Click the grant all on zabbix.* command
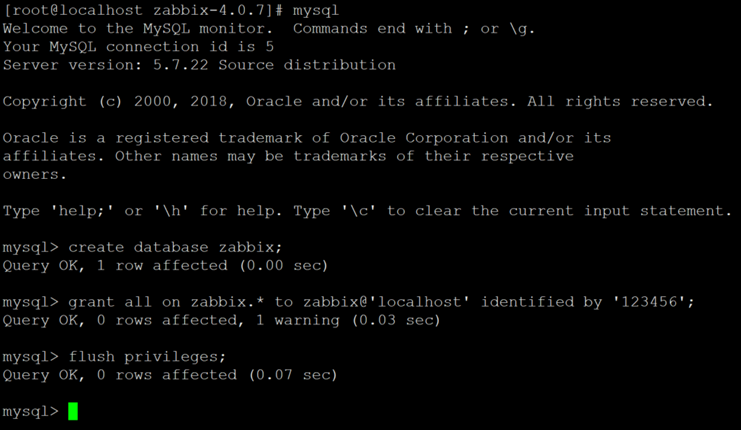 (x=381, y=302)
